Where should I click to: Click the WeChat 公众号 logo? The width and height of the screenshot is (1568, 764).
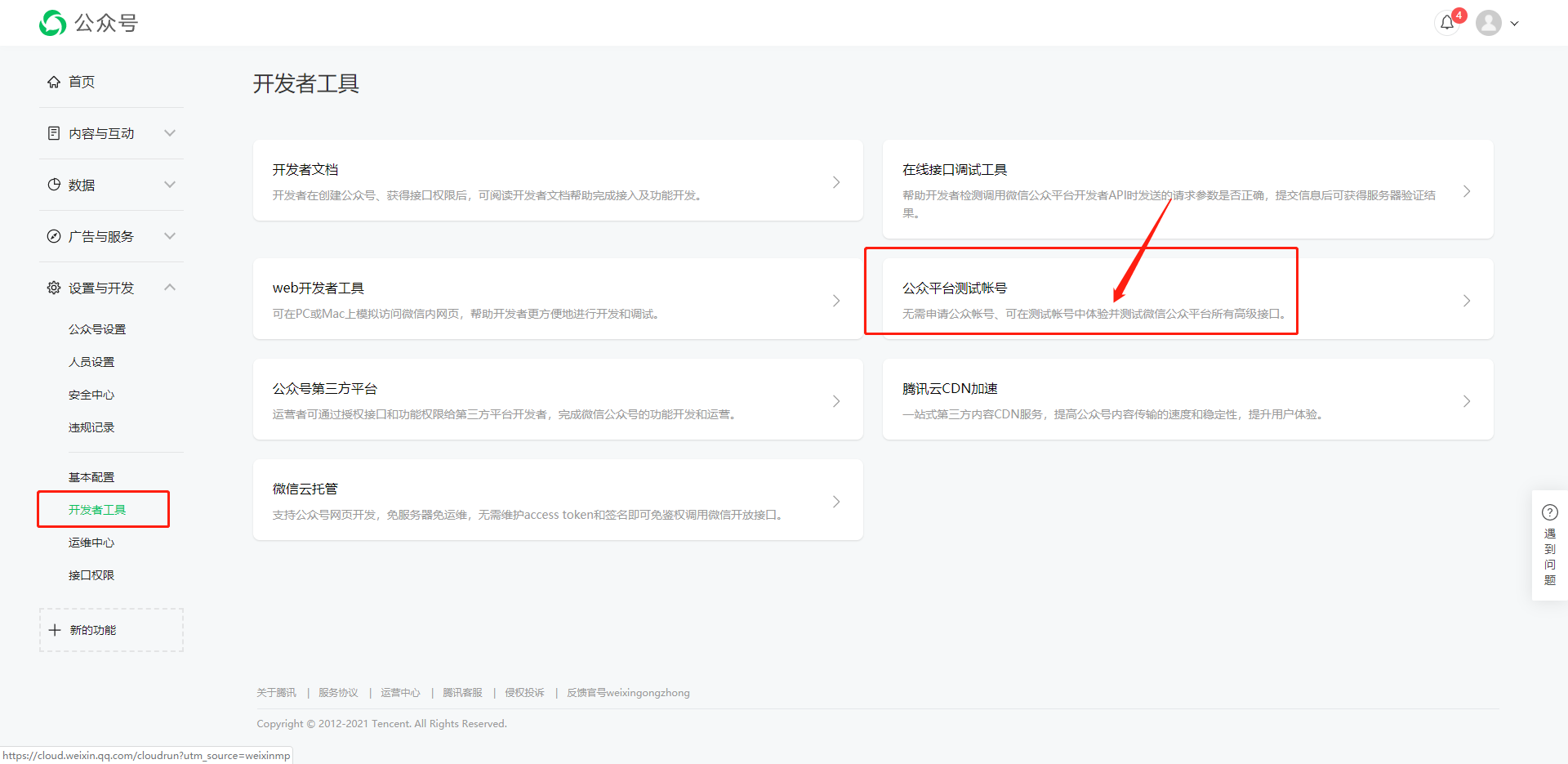tap(89, 23)
